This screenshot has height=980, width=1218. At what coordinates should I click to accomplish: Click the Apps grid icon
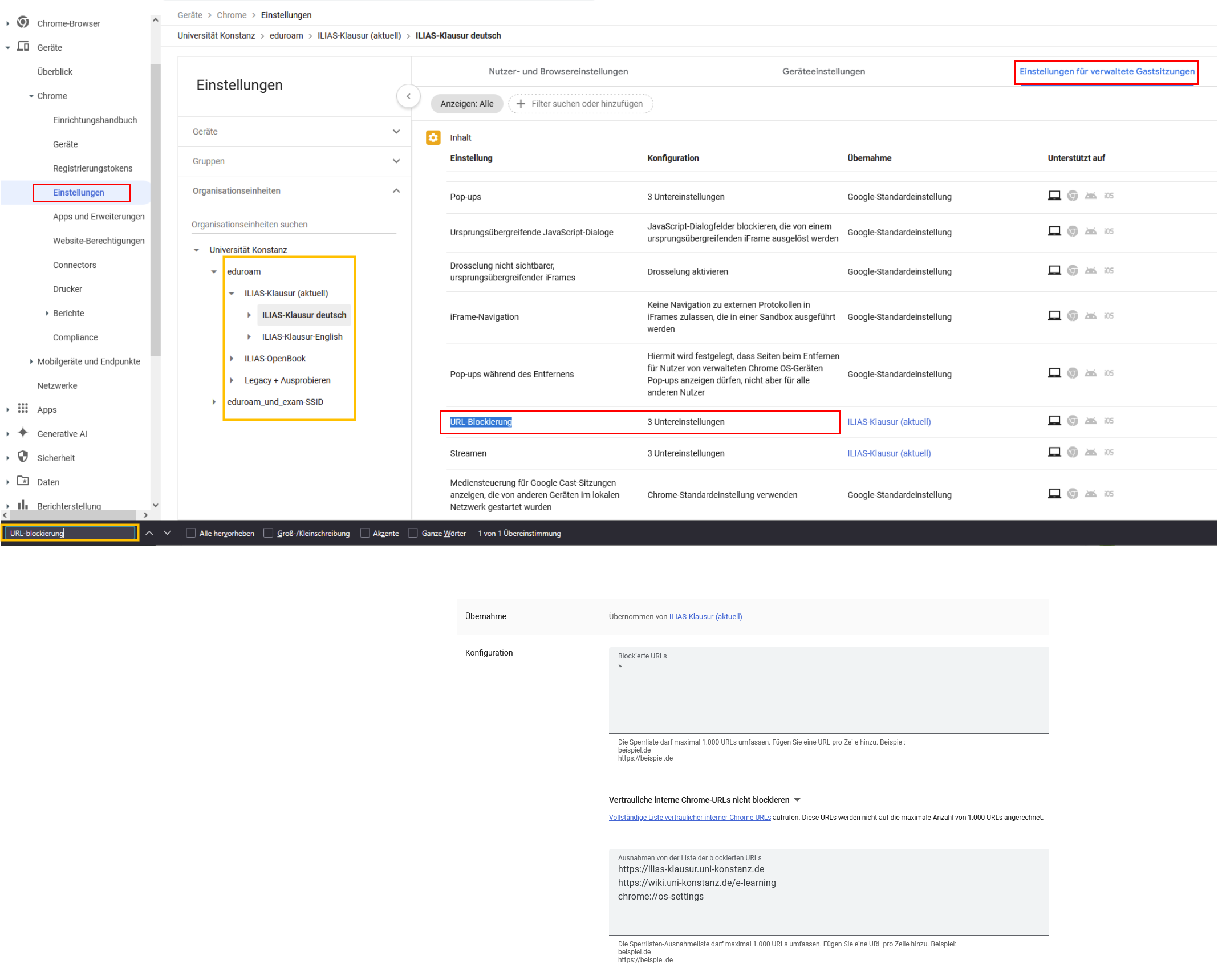point(23,408)
